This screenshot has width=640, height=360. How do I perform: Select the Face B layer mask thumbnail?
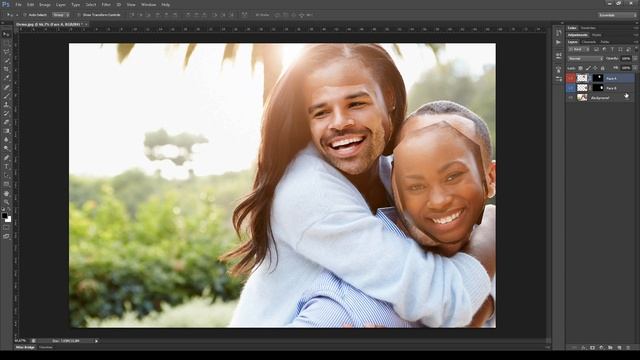point(598,88)
